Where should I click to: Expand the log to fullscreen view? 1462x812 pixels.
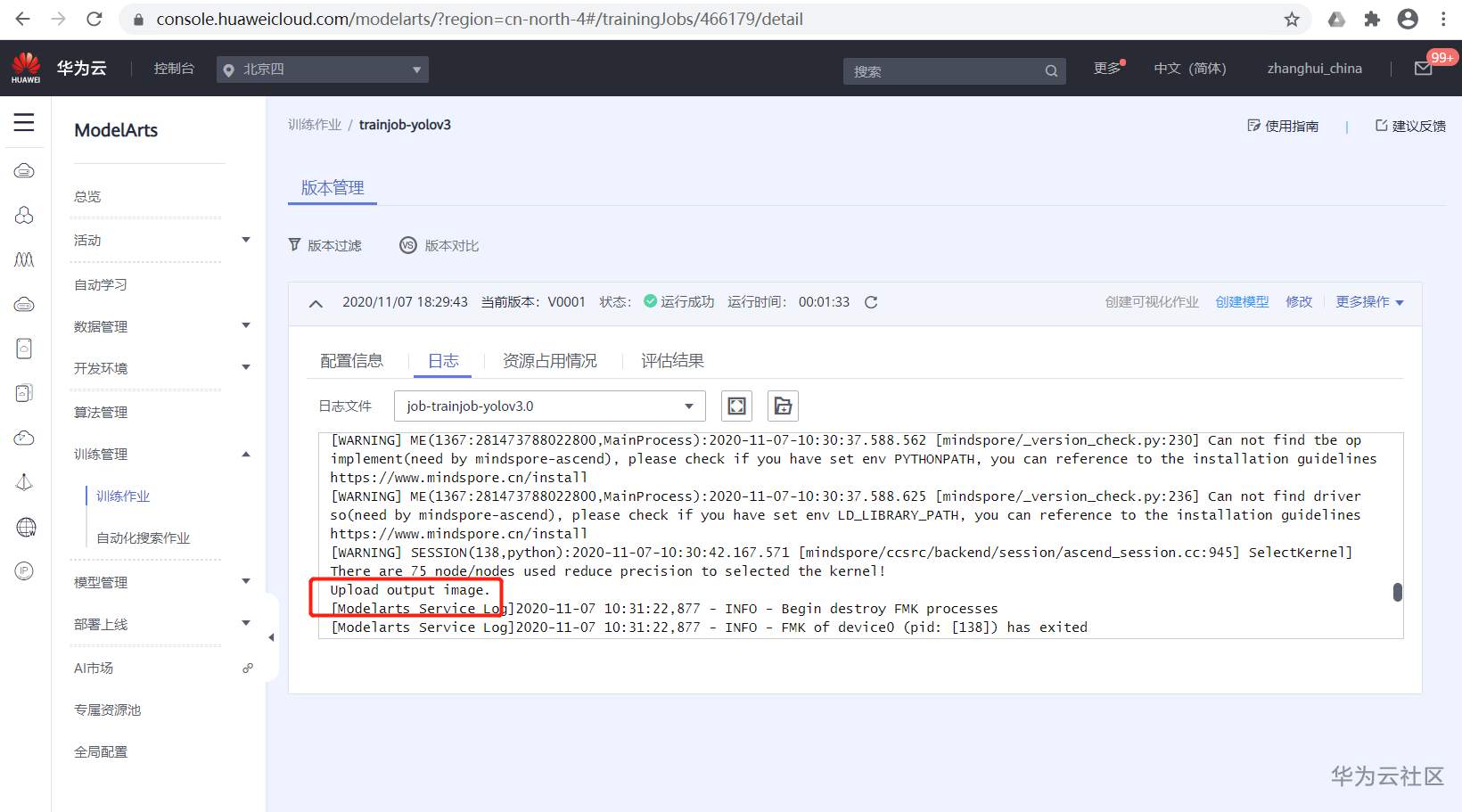click(x=737, y=406)
